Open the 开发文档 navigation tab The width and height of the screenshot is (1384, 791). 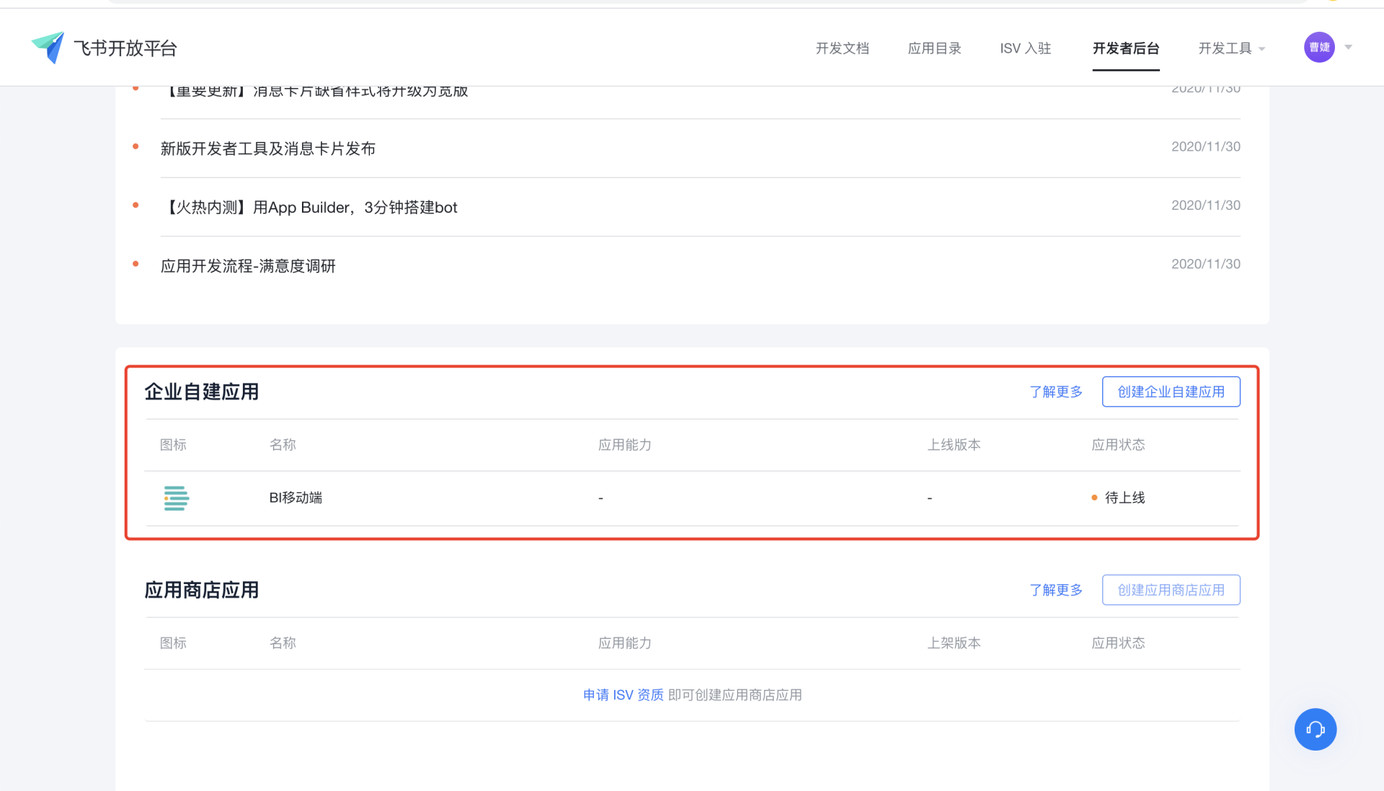842,48
